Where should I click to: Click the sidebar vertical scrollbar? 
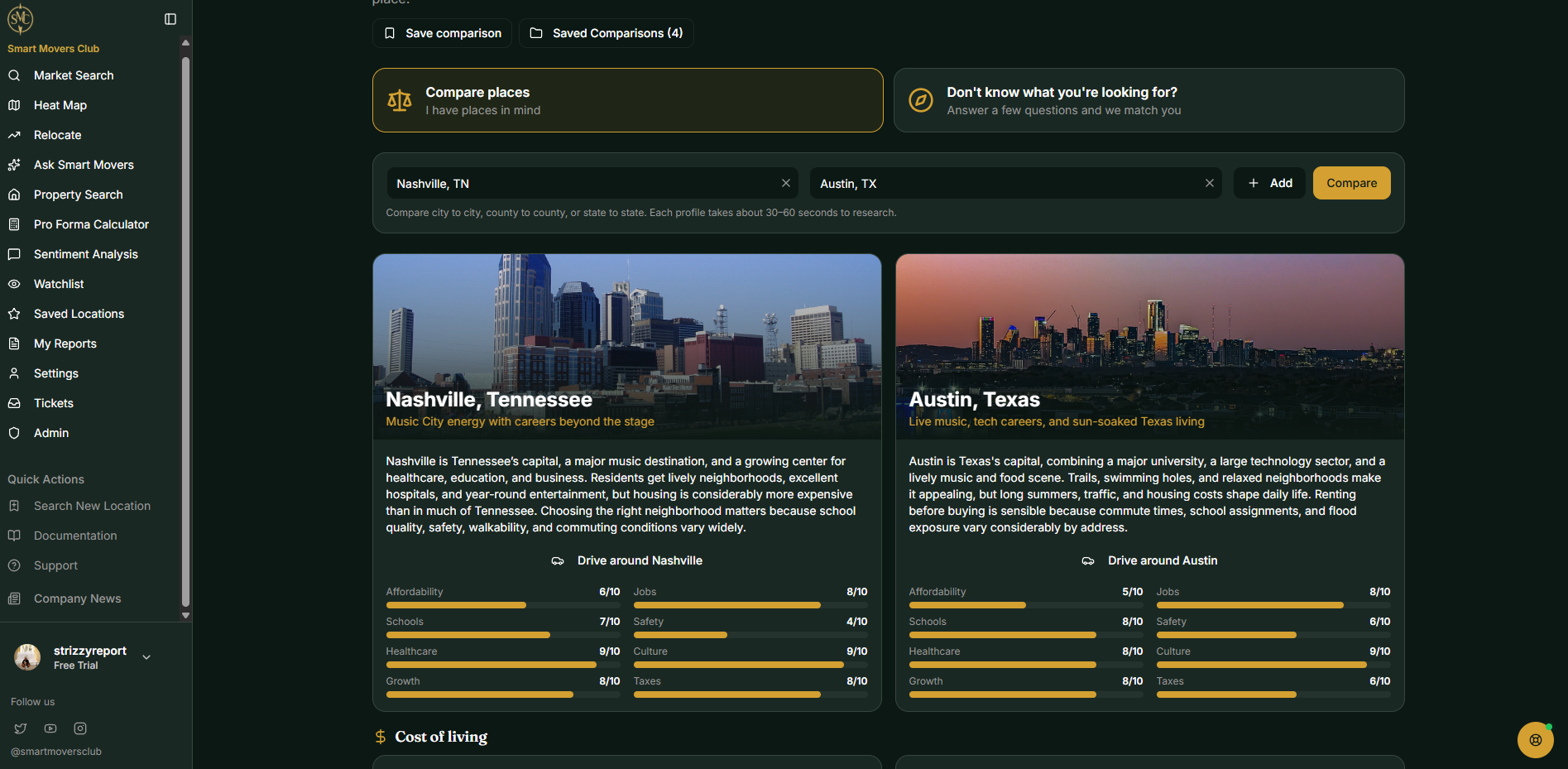coord(185,331)
